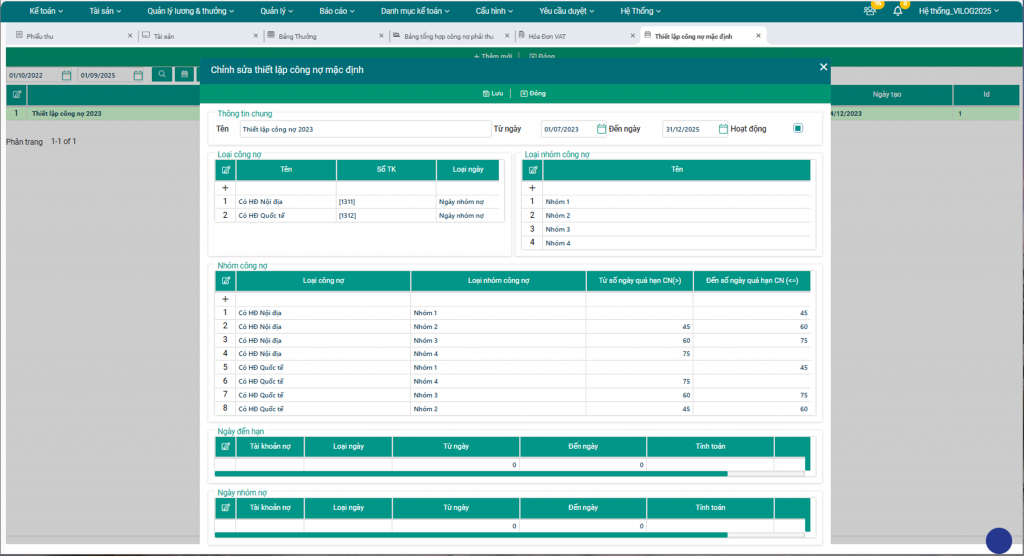Click the Lưu save button
The image size is (1024, 556).
coord(492,93)
